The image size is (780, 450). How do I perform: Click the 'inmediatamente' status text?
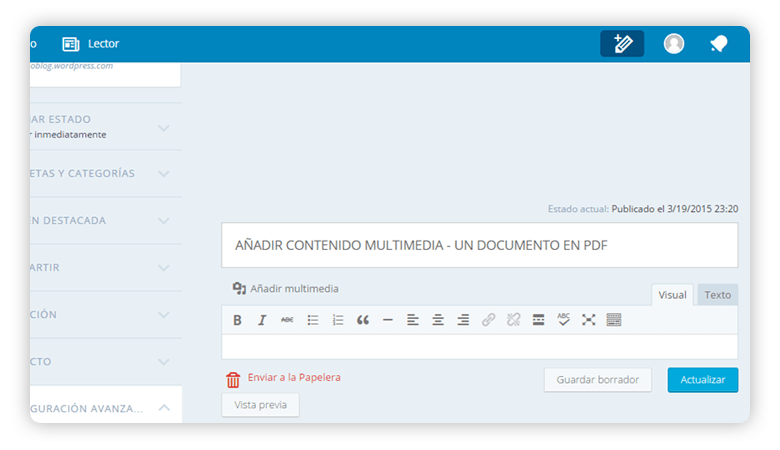click(70, 135)
